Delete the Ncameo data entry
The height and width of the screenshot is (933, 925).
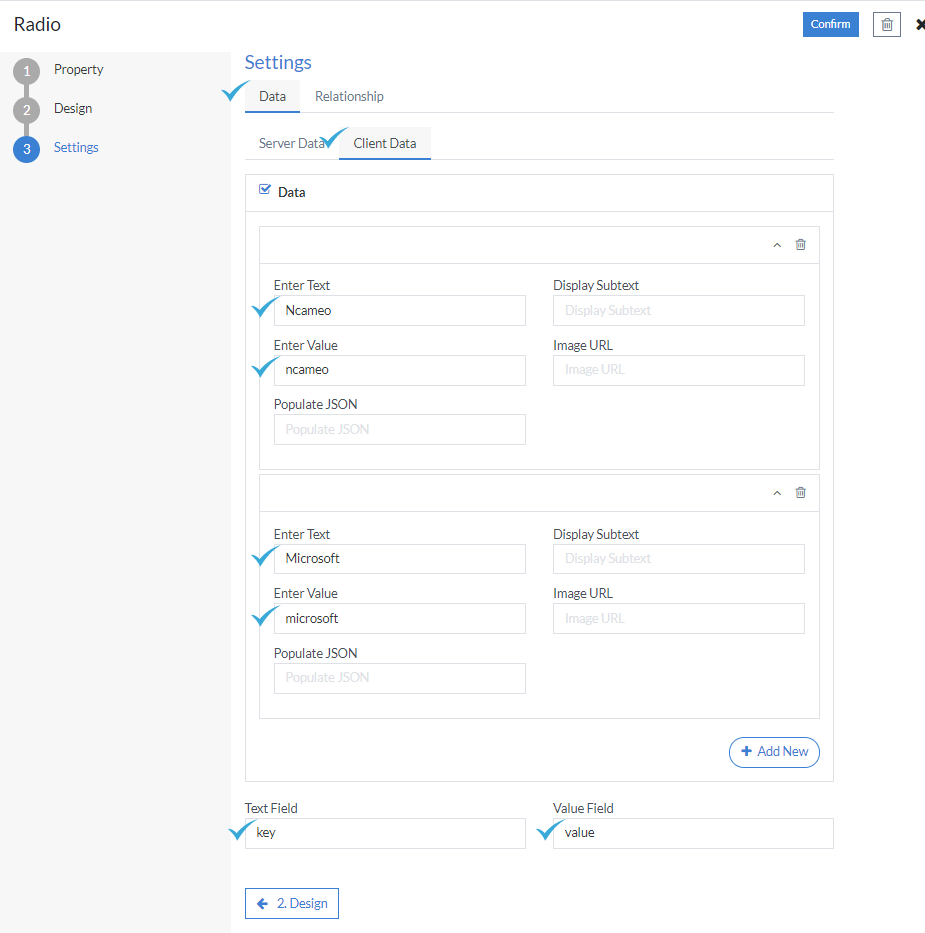800,244
